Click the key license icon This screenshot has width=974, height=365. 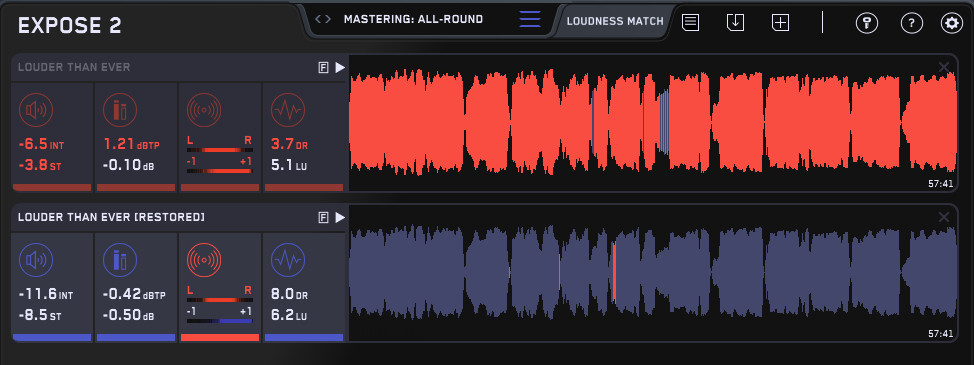867,24
